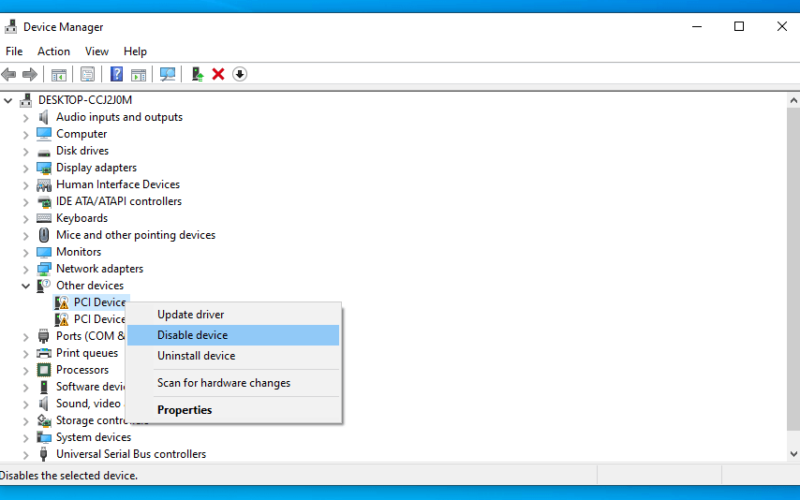Click the Disable device down-arrow icon
Image resolution: width=800 pixels, height=500 pixels.
(x=239, y=74)
